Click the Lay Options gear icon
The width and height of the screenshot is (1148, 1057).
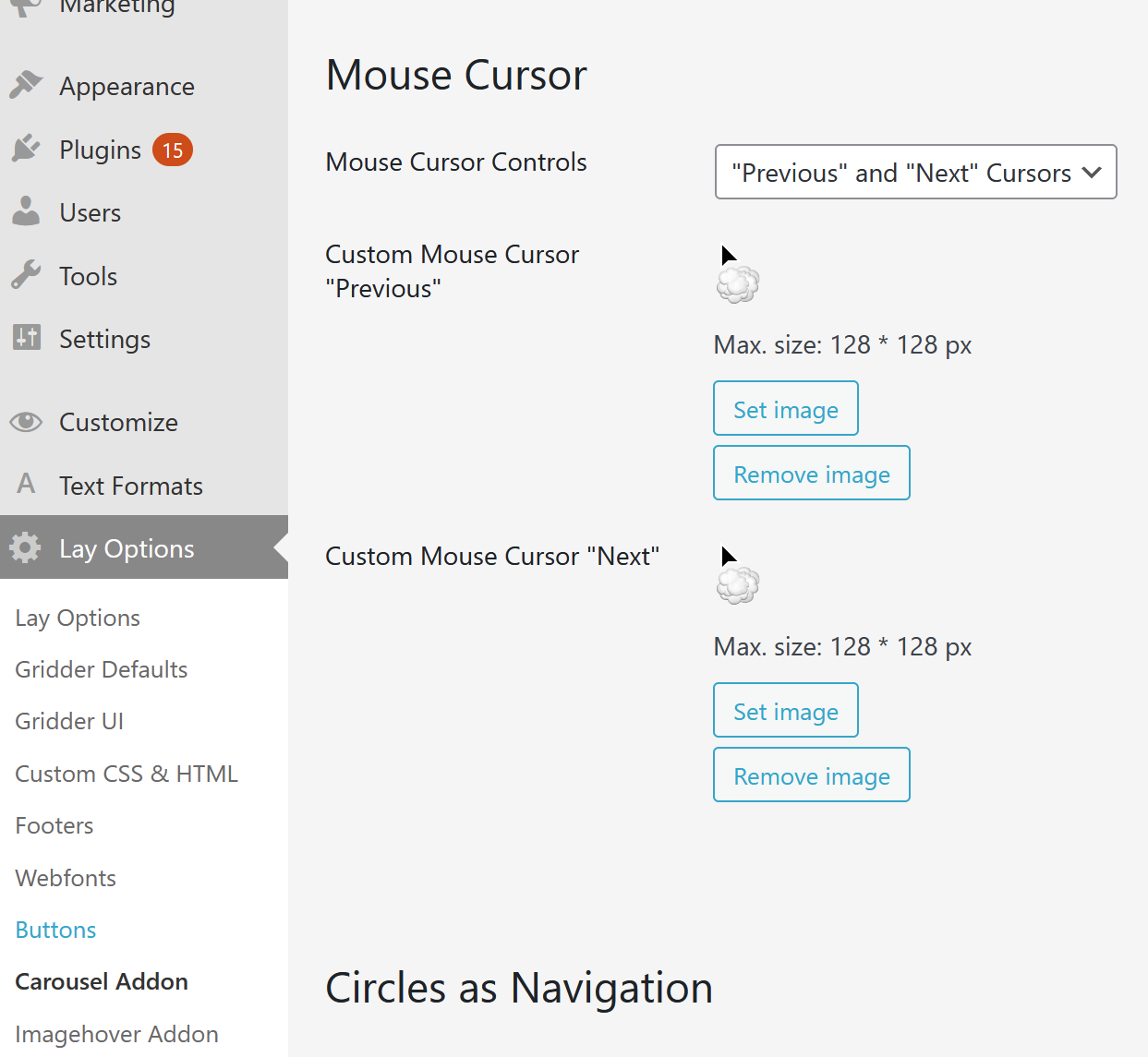tap(26, 547)
